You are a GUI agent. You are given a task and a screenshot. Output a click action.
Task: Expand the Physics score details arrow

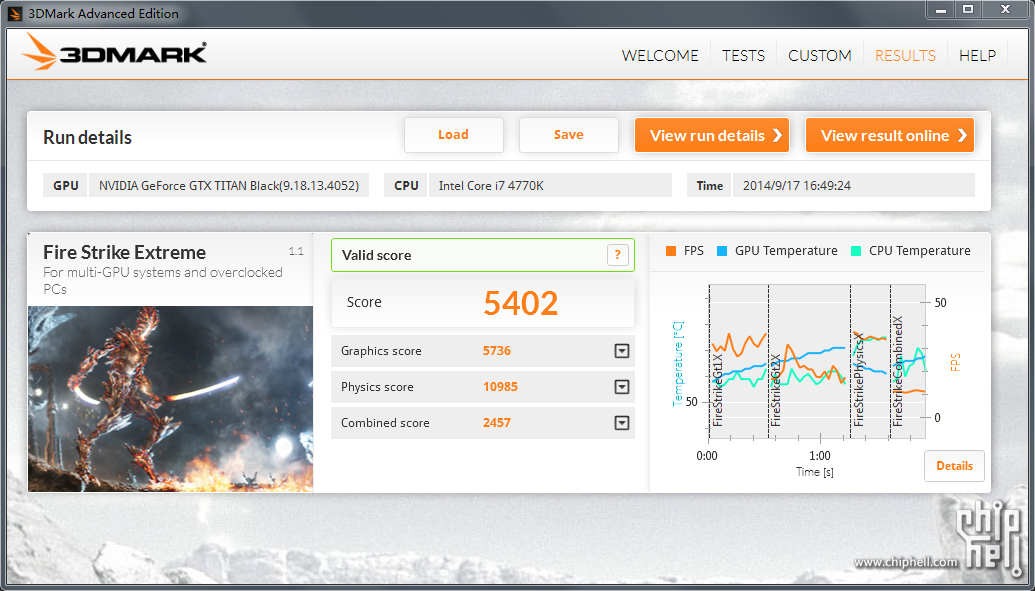click(x=622, y=387)
